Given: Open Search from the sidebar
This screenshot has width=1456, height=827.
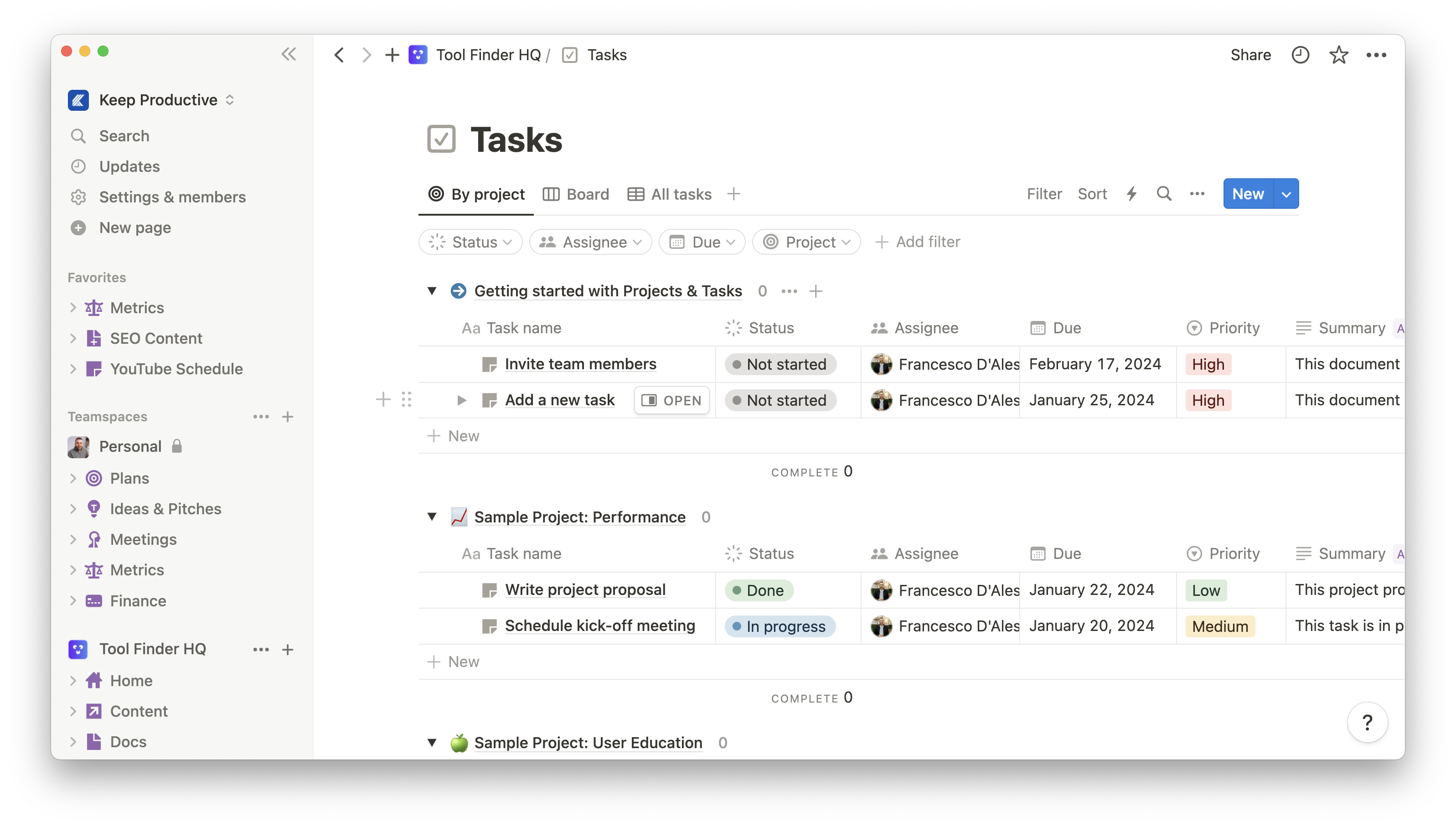Looking at the screenshot, I should (124, 136).
